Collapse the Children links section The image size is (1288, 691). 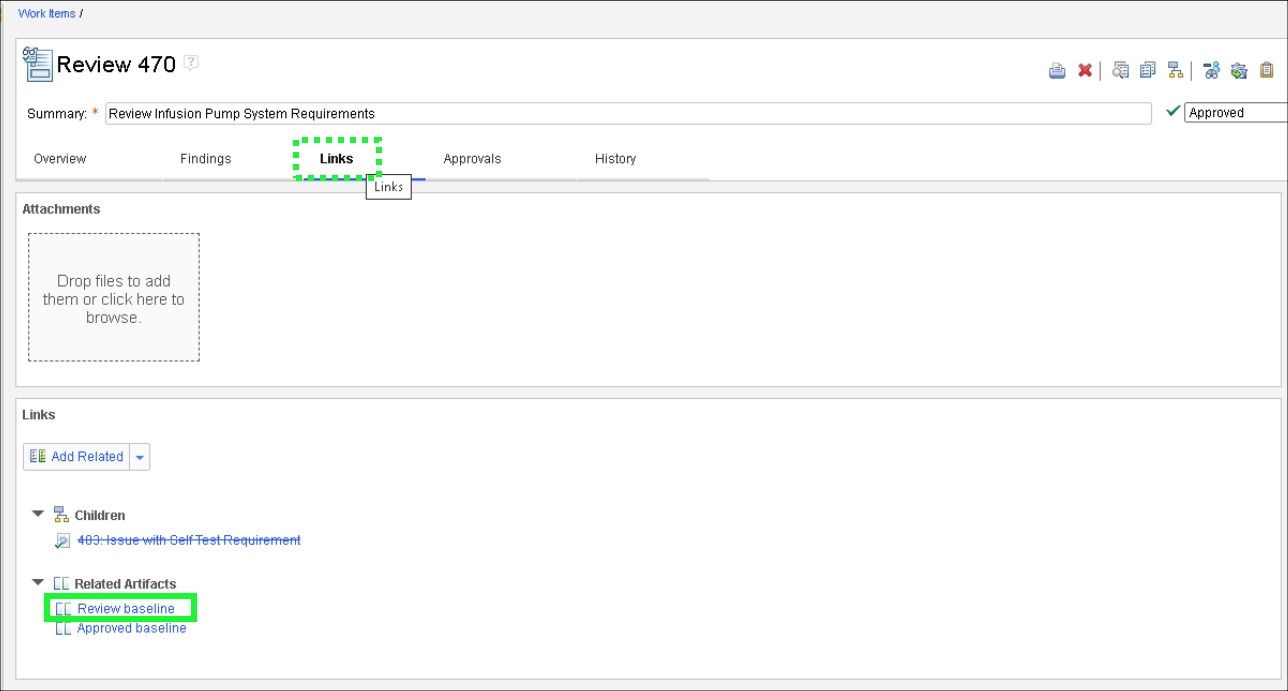38,514
